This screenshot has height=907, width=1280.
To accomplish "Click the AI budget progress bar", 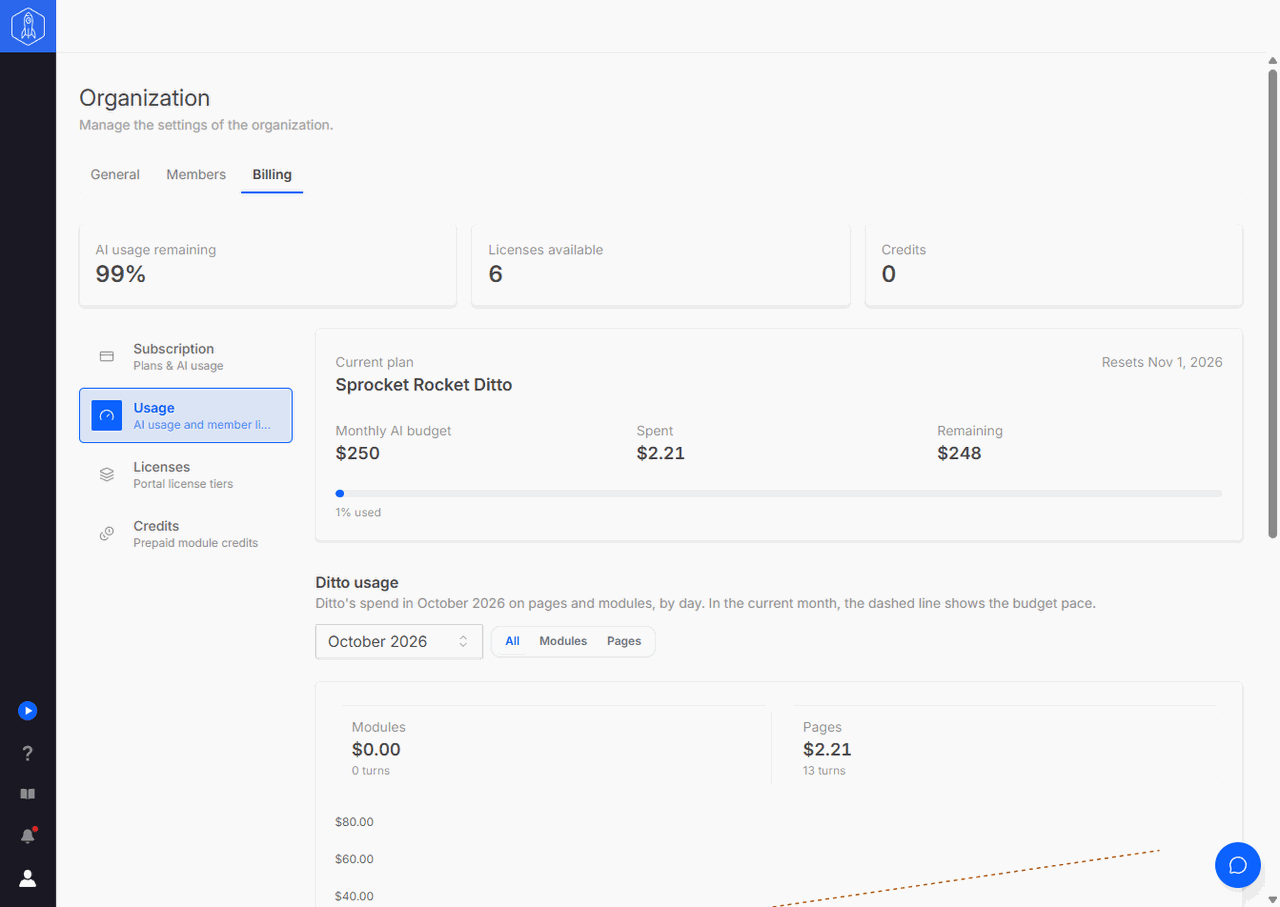I will click(779, 493).
